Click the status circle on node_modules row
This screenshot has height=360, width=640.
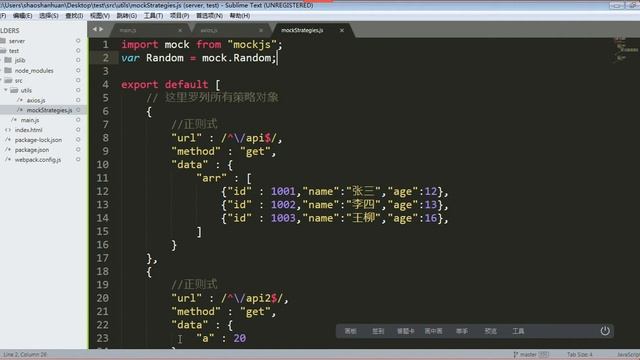pyautogui.click(x=78, y=70)
